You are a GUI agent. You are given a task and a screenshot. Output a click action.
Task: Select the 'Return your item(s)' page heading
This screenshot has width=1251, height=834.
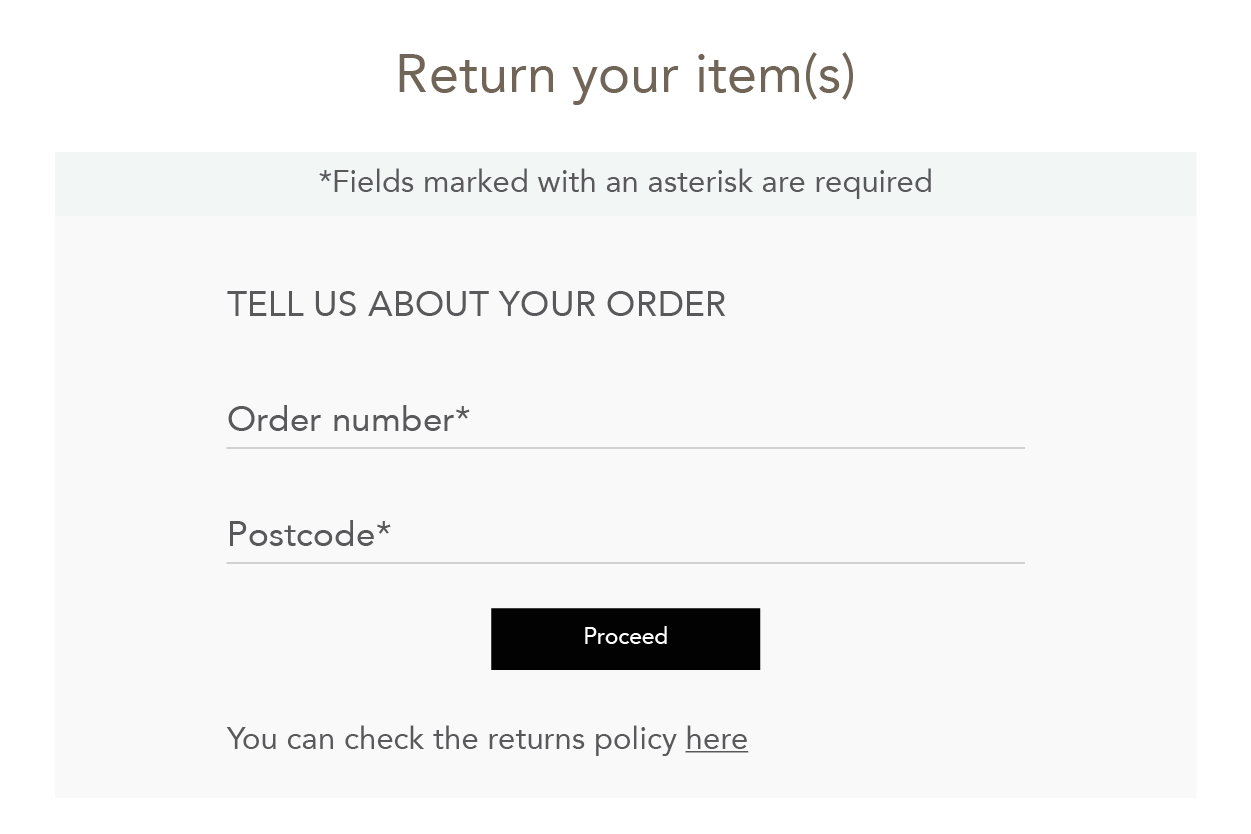click(625, 75)
